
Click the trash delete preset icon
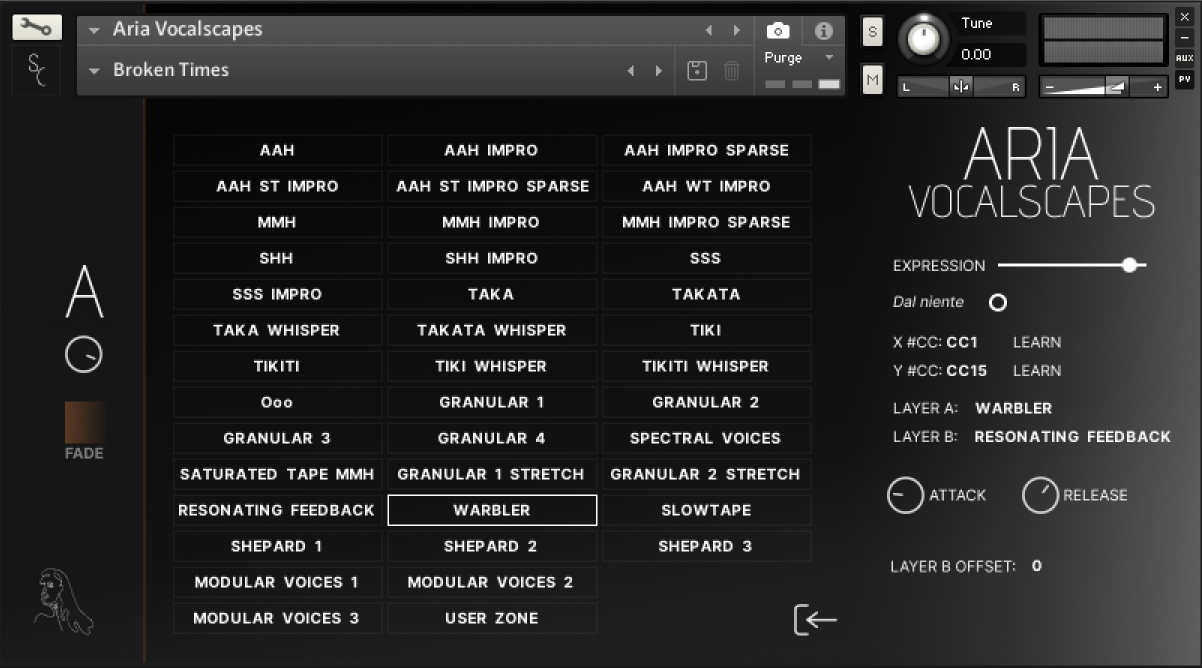732,71
